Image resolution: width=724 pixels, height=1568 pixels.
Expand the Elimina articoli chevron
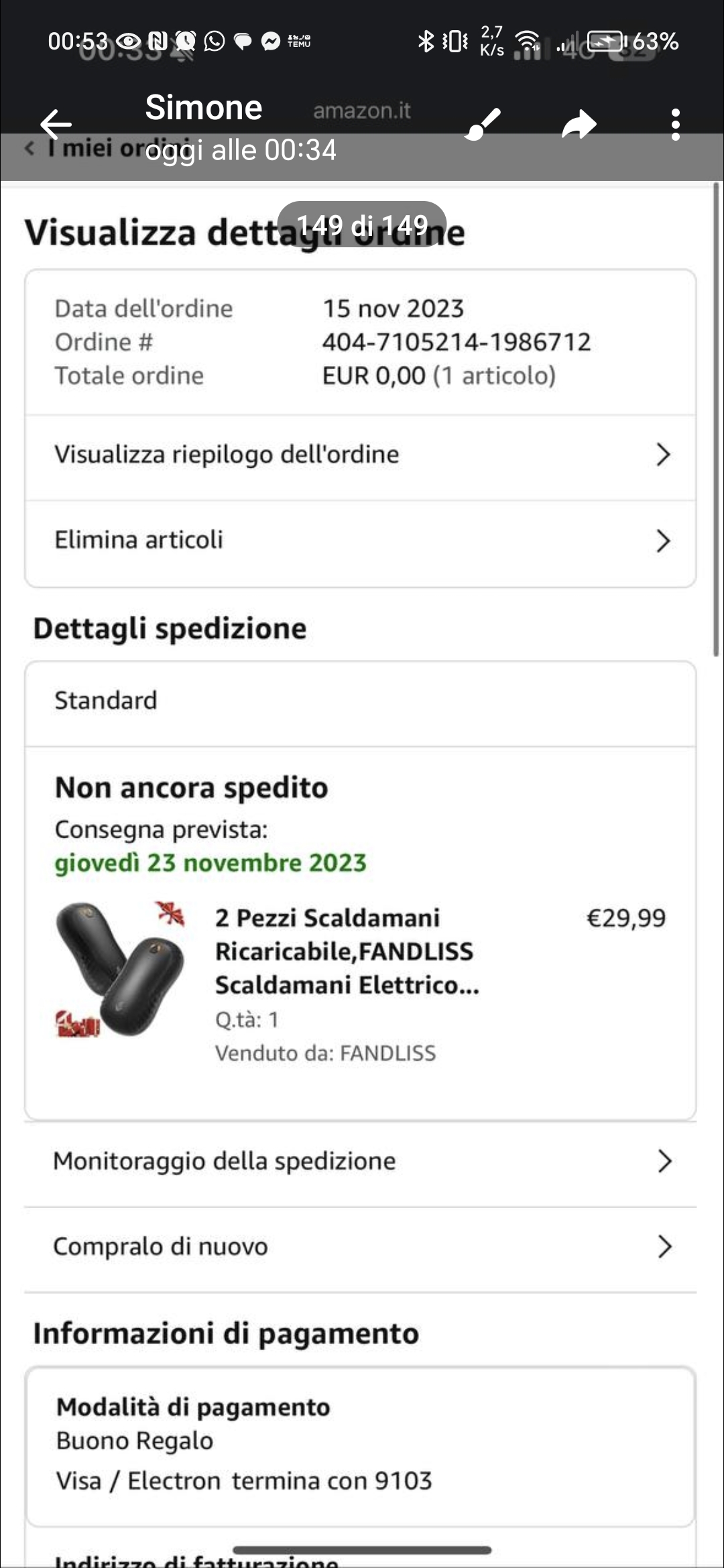point(662,540)
